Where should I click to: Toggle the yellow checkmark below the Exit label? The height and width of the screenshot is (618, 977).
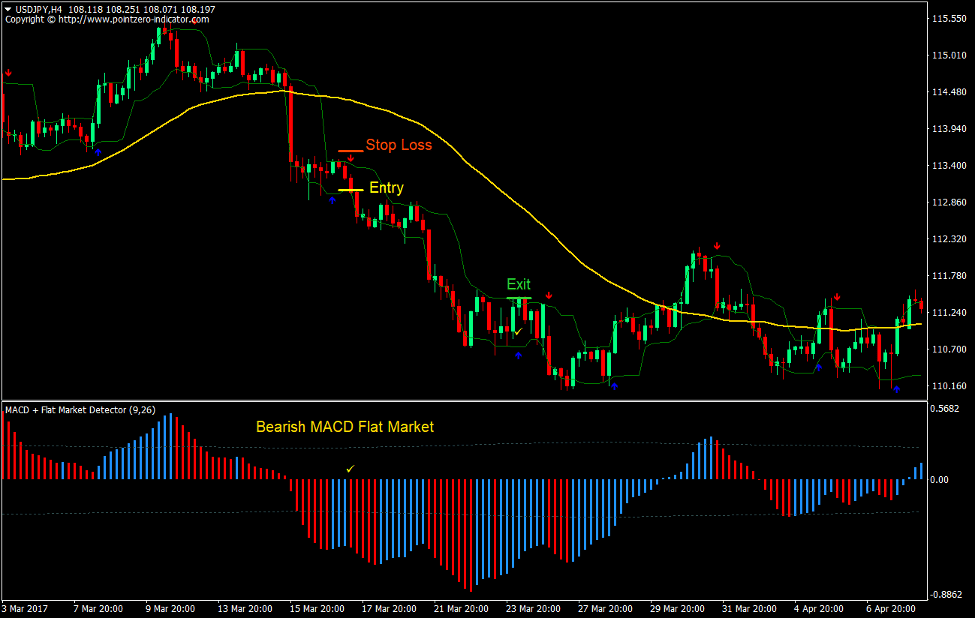[518, 331]
